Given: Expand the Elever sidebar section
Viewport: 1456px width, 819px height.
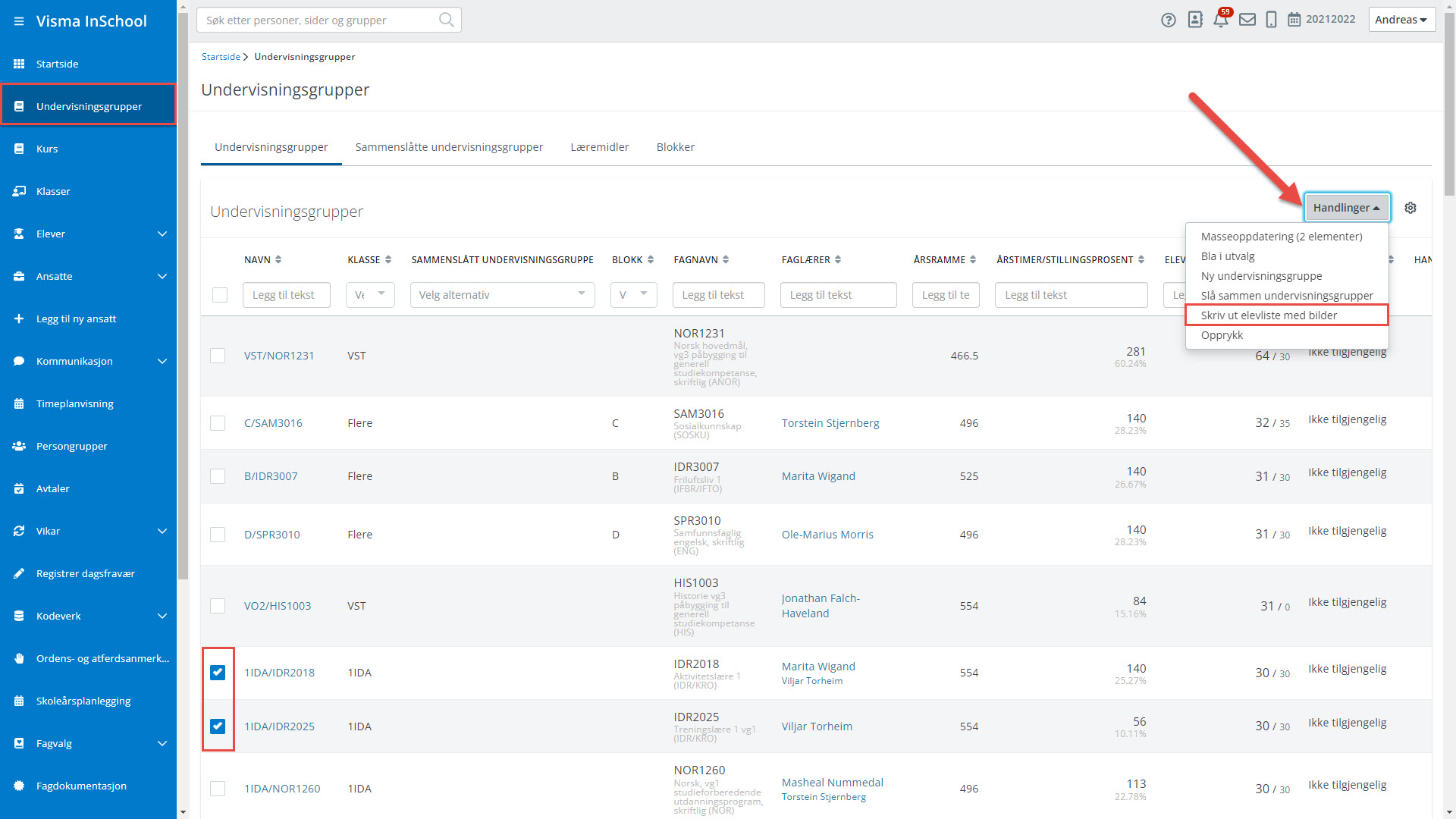Looking at the screenshot, I should [162, 234].
